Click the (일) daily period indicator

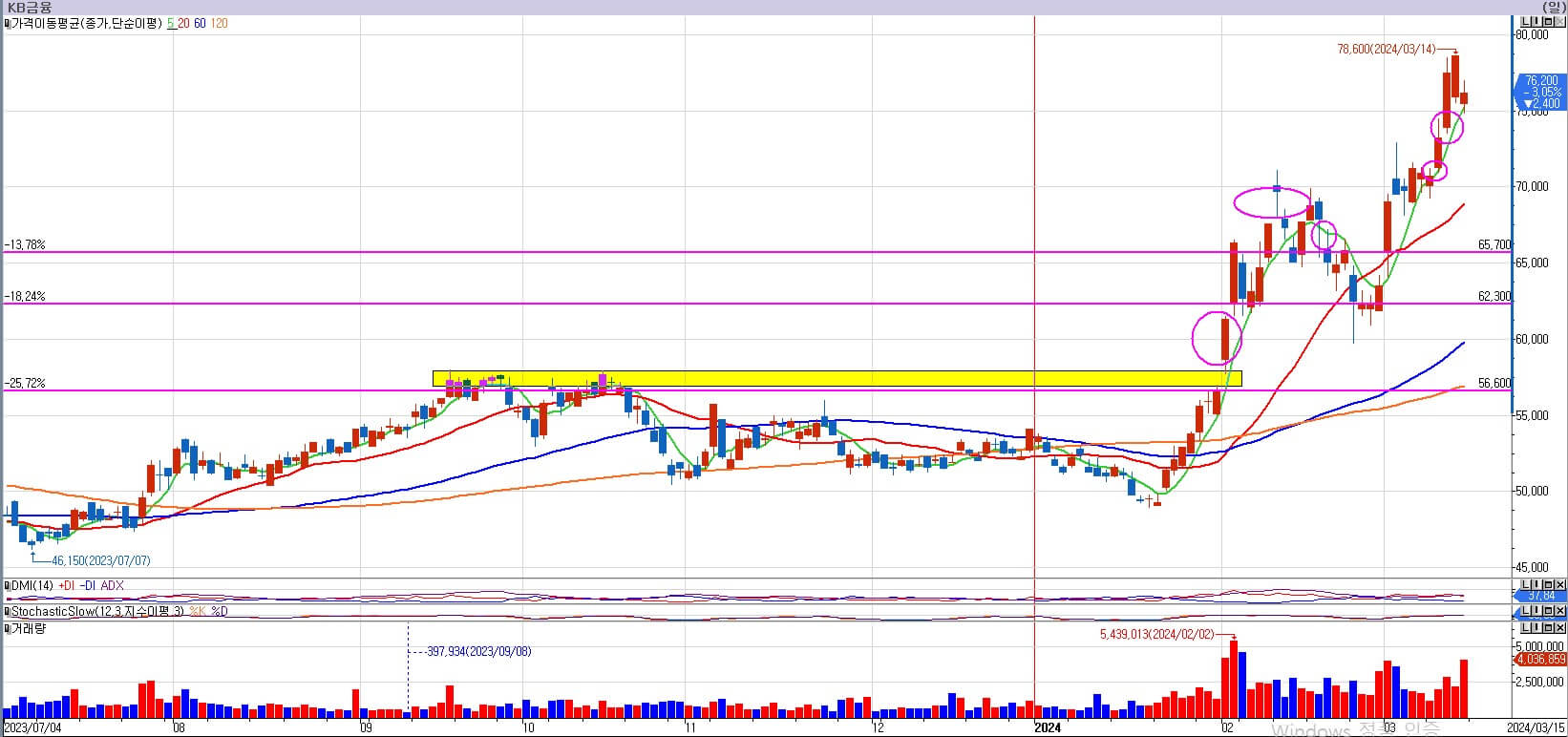click(x=1555, y=7)
